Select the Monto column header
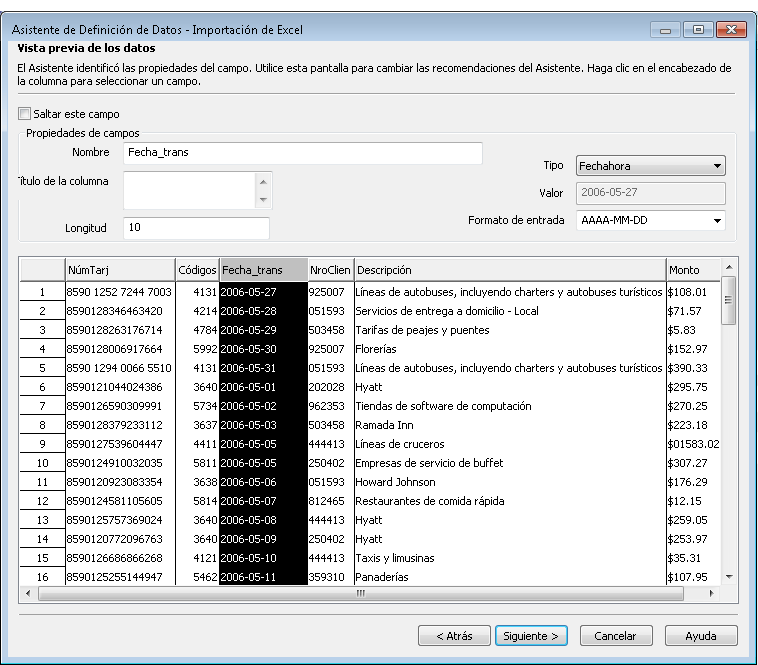 pyautogui.click(x=692, y=270)
